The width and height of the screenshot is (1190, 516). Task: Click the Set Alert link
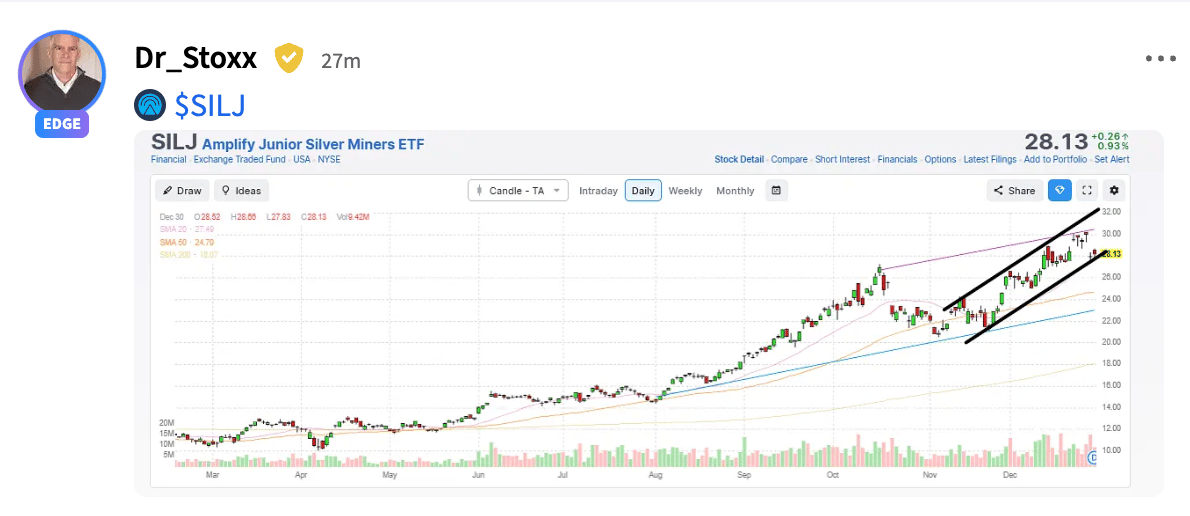click(1112, 159)
